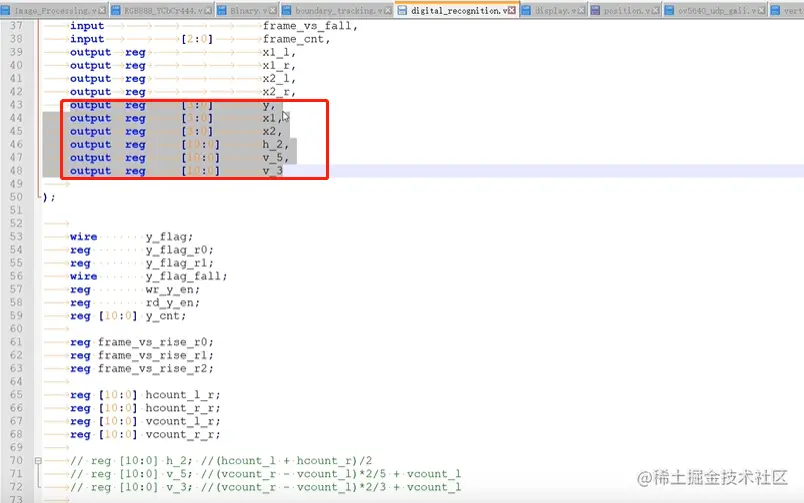Click the y_flag_r1 reg declaration
The width and height of the screenshot is (804, 503).
pos(179,263)
